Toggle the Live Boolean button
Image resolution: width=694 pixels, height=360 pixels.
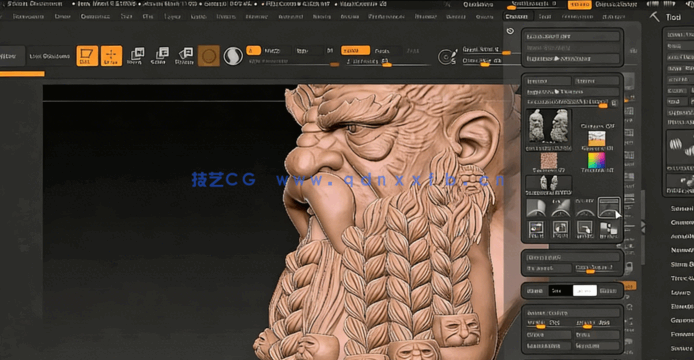[x=50, y=56]
